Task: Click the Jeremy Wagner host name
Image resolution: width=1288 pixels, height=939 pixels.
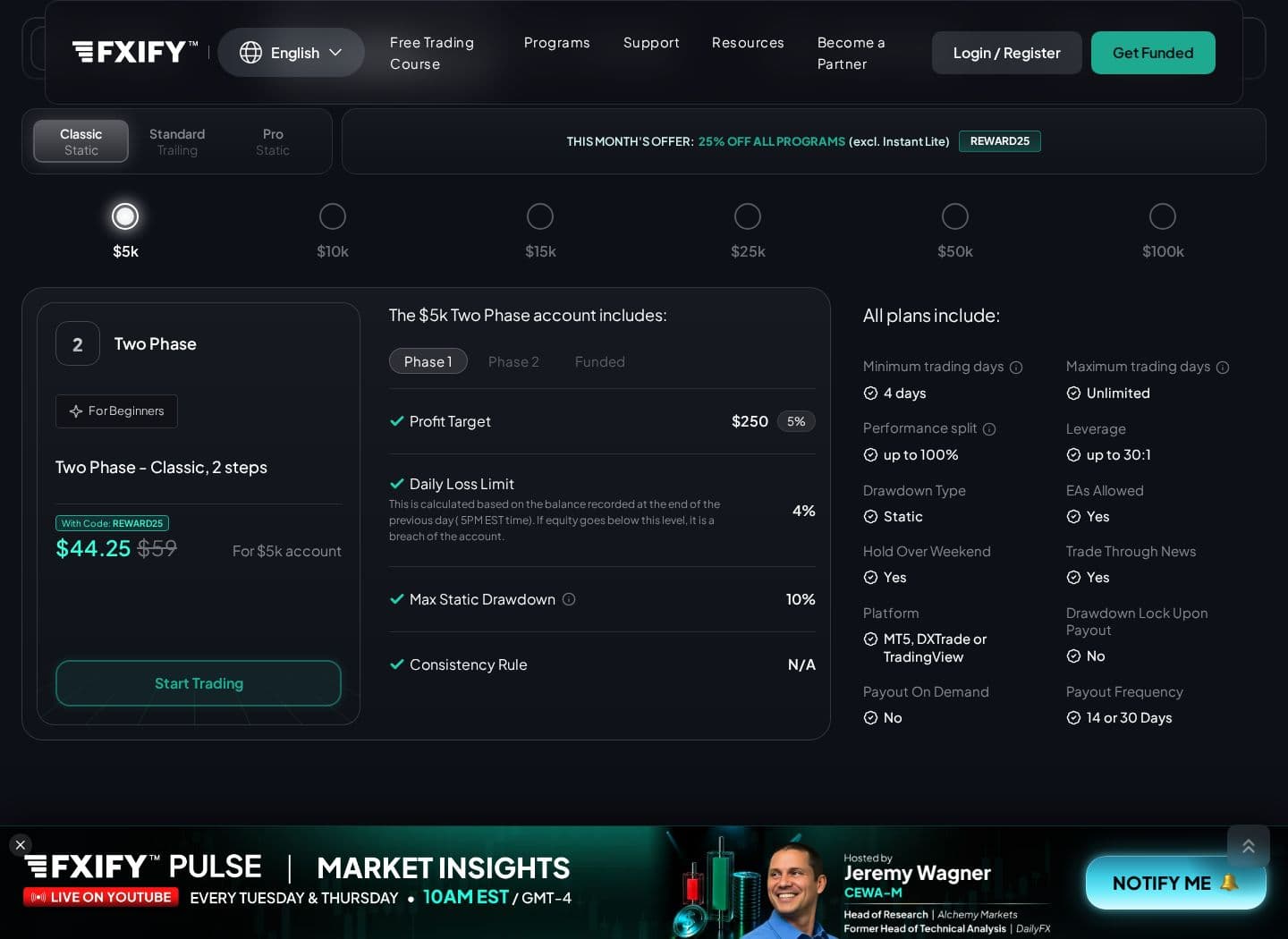Action: [x=918, y=873]
